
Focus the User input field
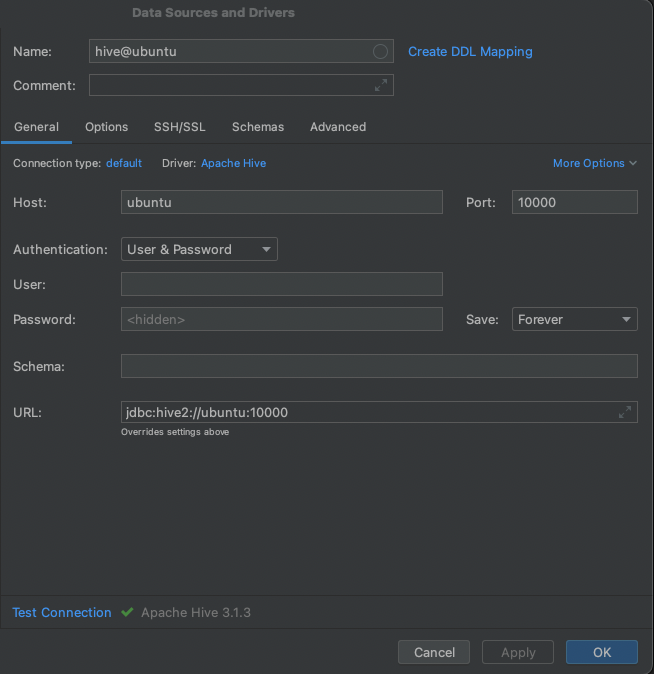click(282, 284)
